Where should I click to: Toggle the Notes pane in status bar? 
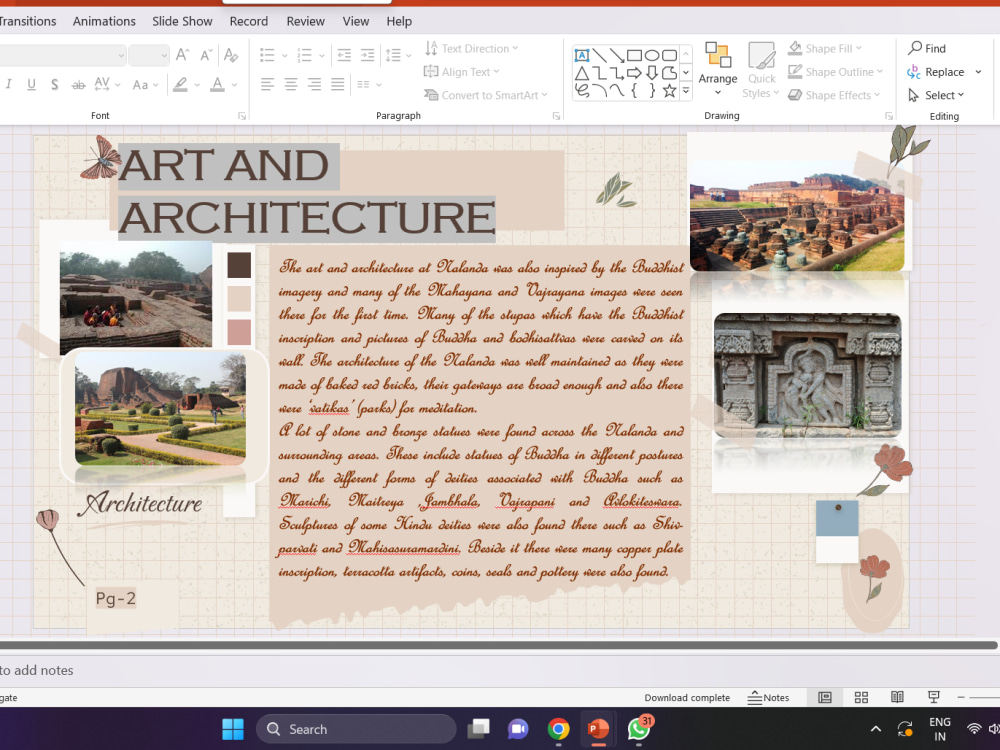click(x=768, y=698)
